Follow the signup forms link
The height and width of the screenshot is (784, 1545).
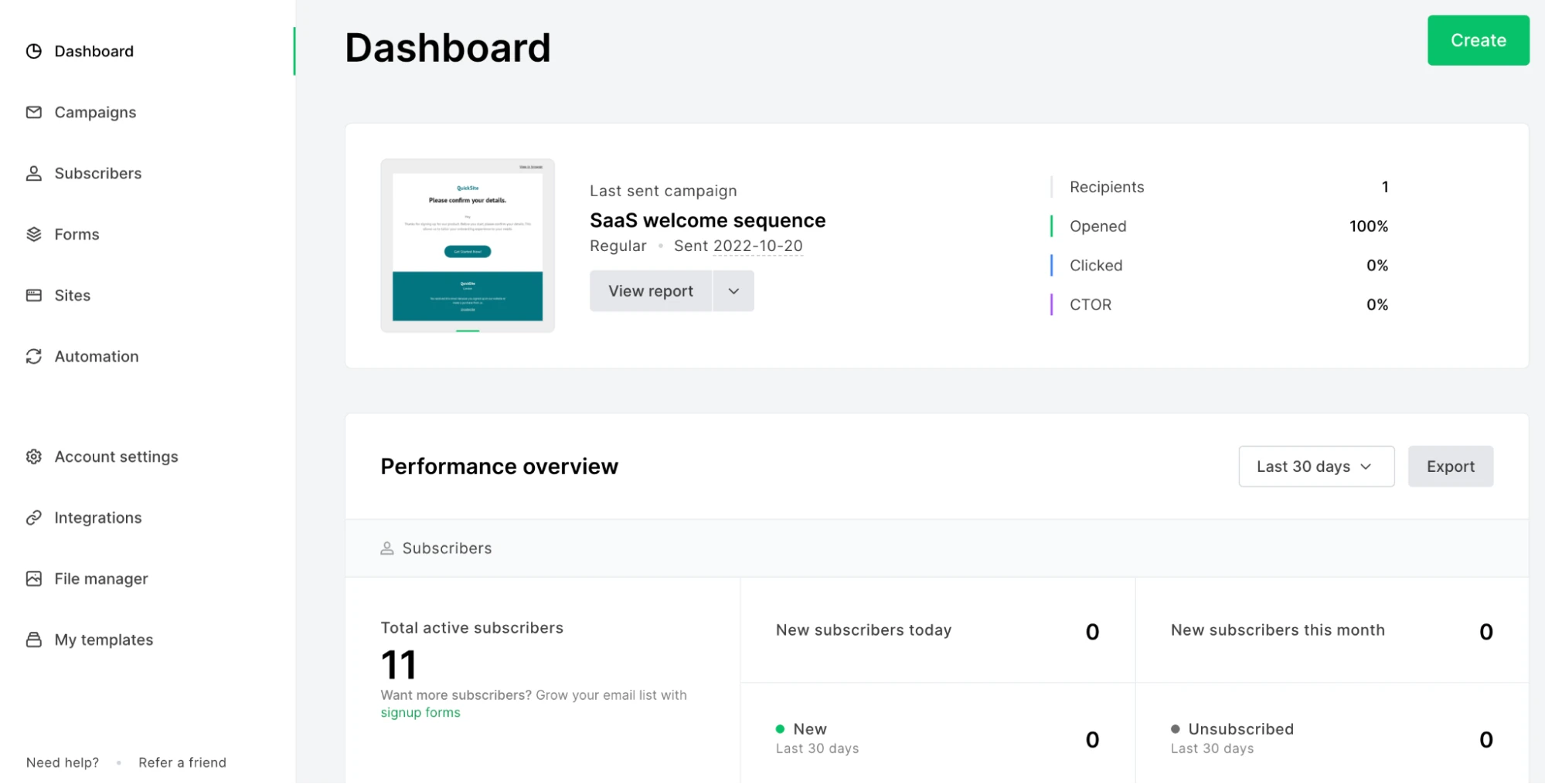(420, 712)
